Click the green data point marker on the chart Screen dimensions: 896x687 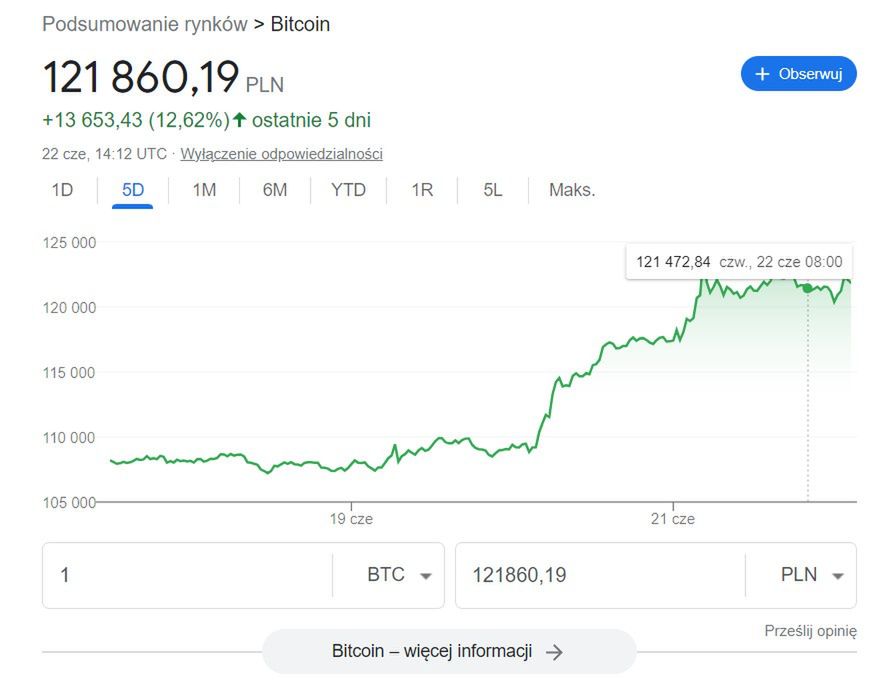click(807, 286)
